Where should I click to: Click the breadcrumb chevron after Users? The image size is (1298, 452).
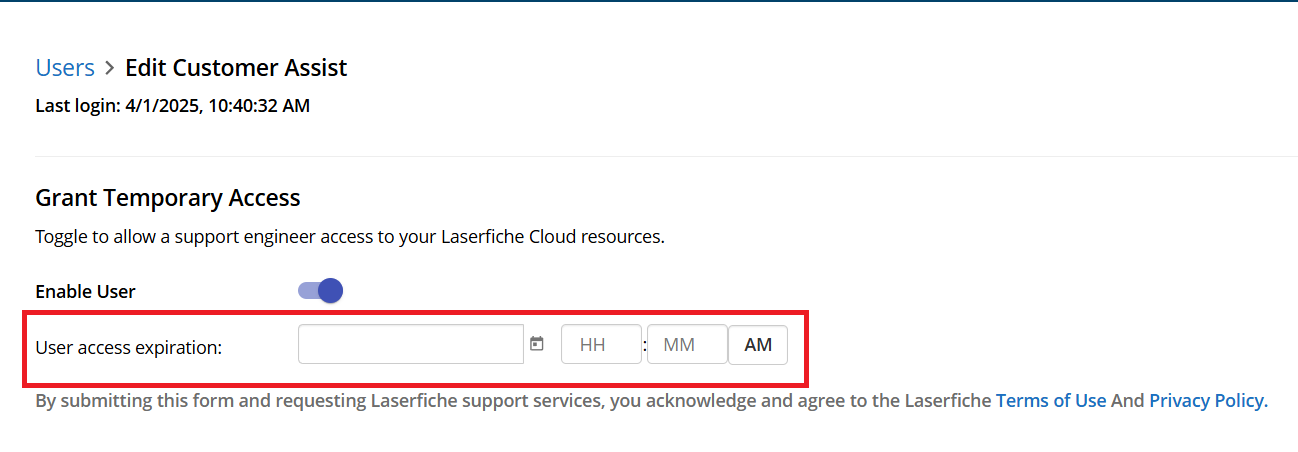point(110,69)
